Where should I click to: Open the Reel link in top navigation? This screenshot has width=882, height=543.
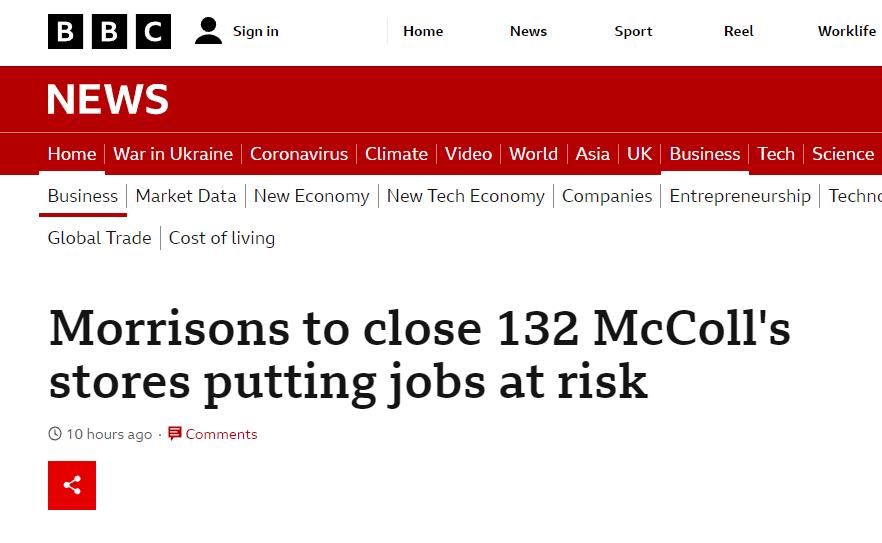tap(739, 31)
